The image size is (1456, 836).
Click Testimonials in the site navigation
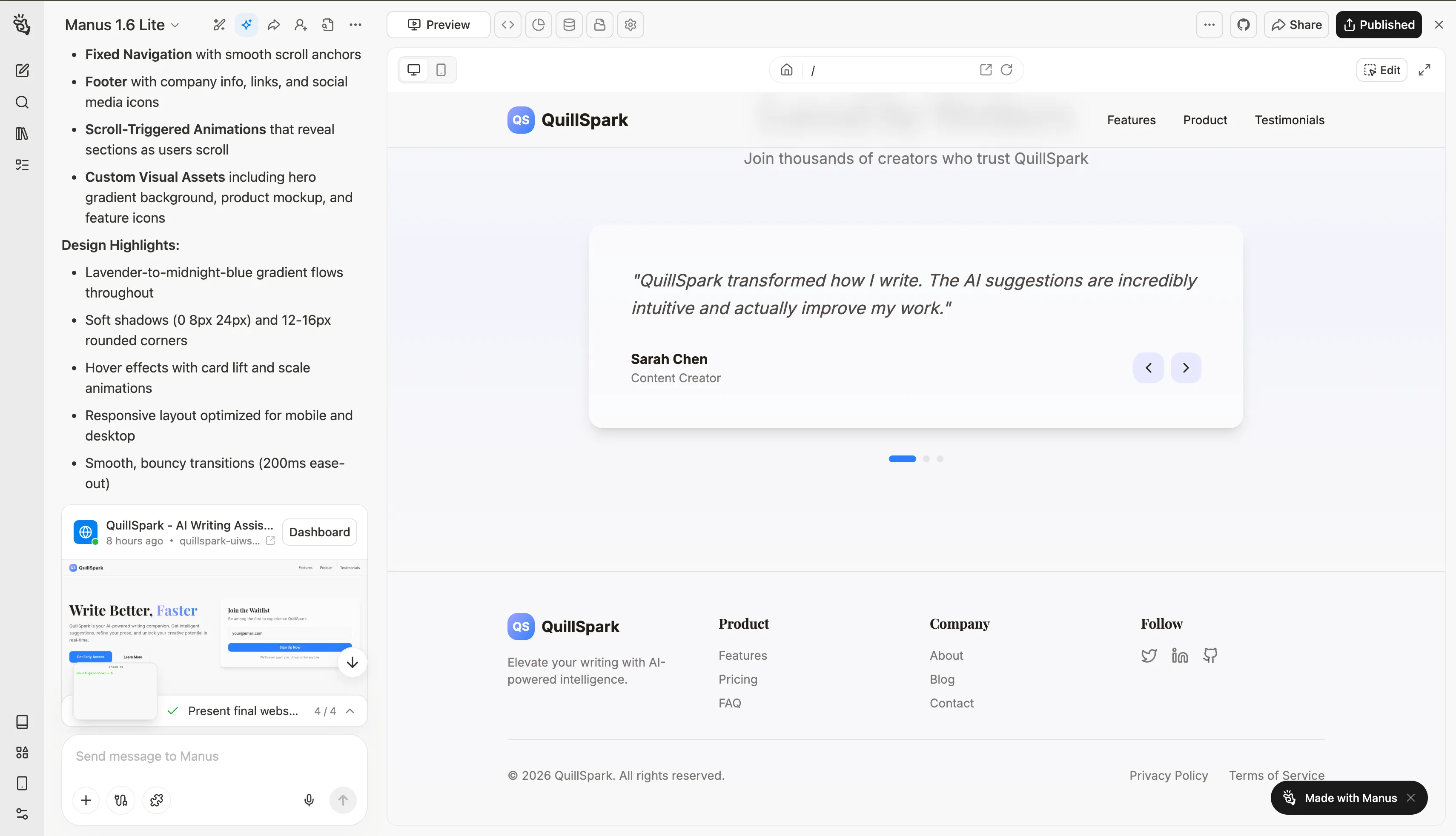[x=1289, y=120]
